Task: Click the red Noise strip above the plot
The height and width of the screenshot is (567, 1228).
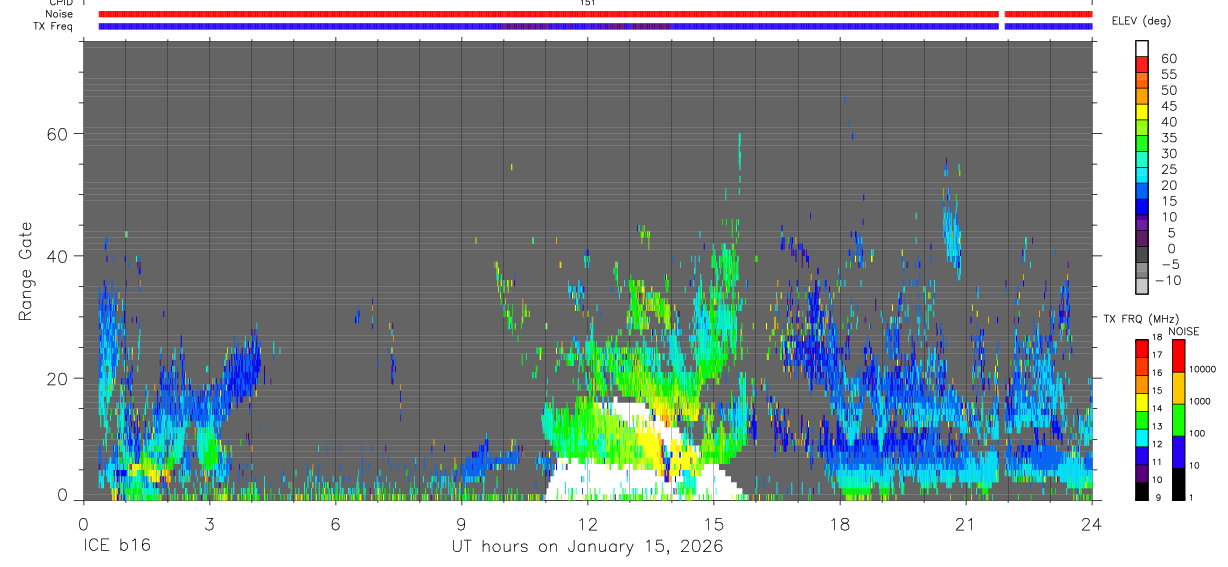Action: tap(595, 14)
